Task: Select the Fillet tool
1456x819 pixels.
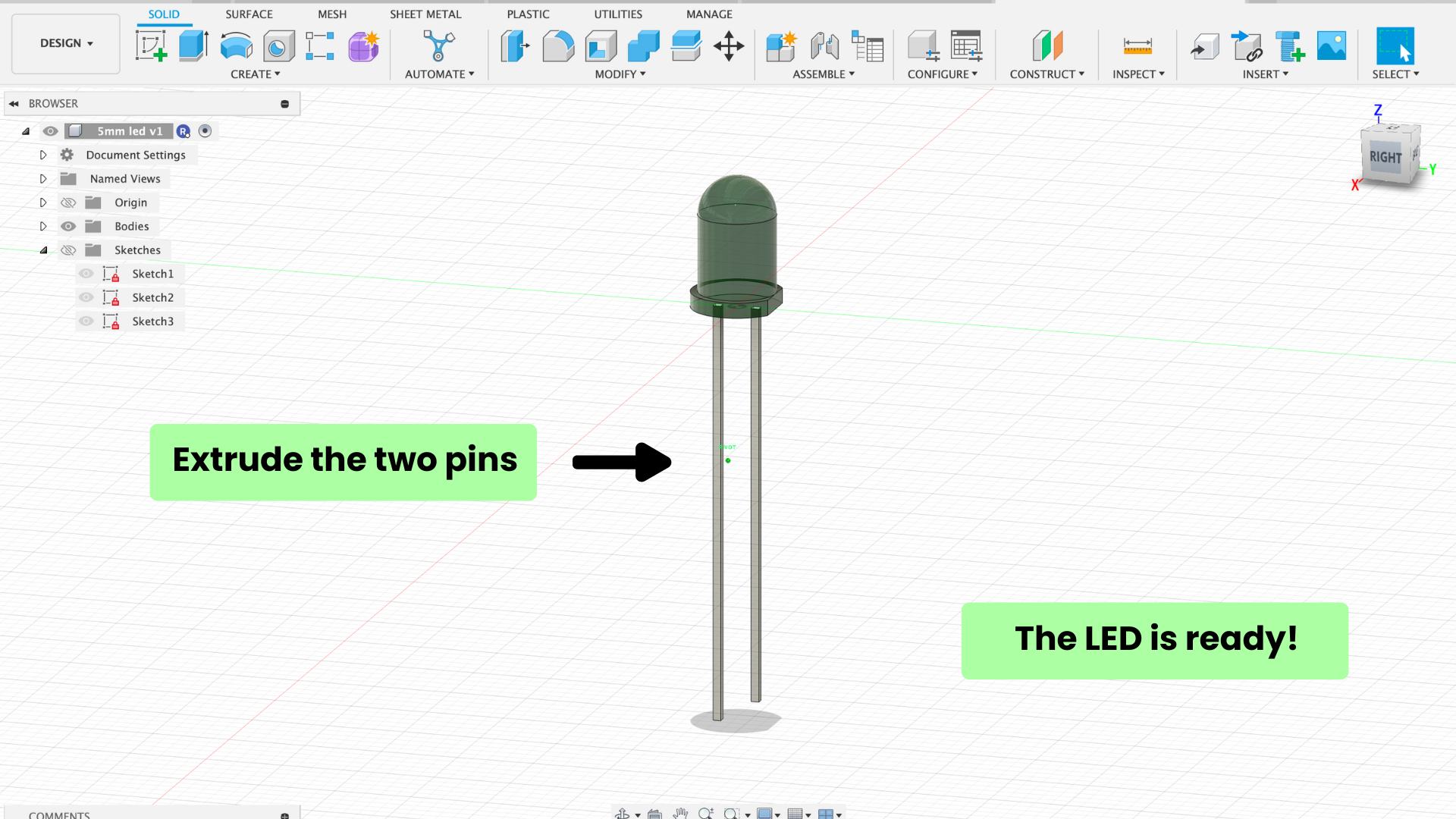Action: 558,46
